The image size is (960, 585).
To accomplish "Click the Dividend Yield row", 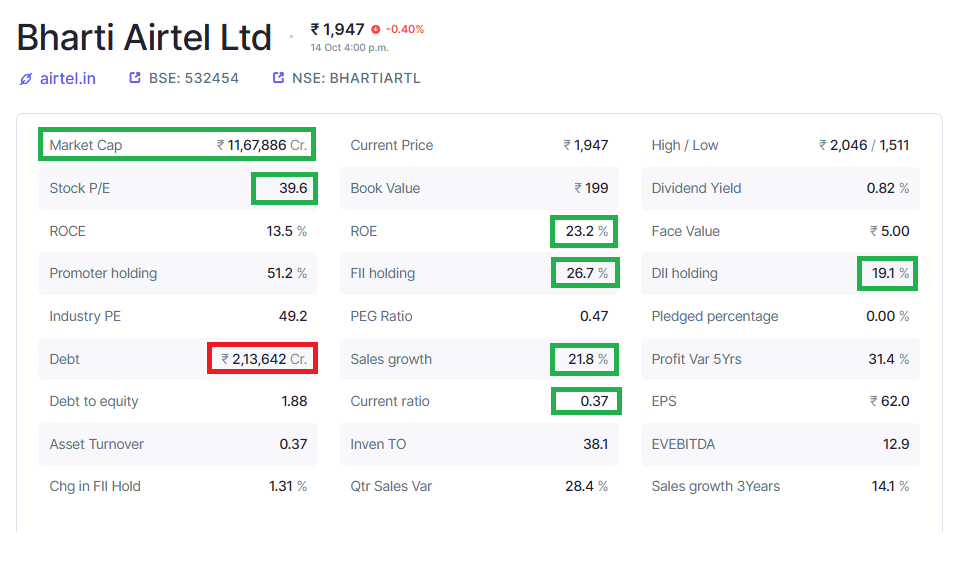I will [x=780, y=188].
